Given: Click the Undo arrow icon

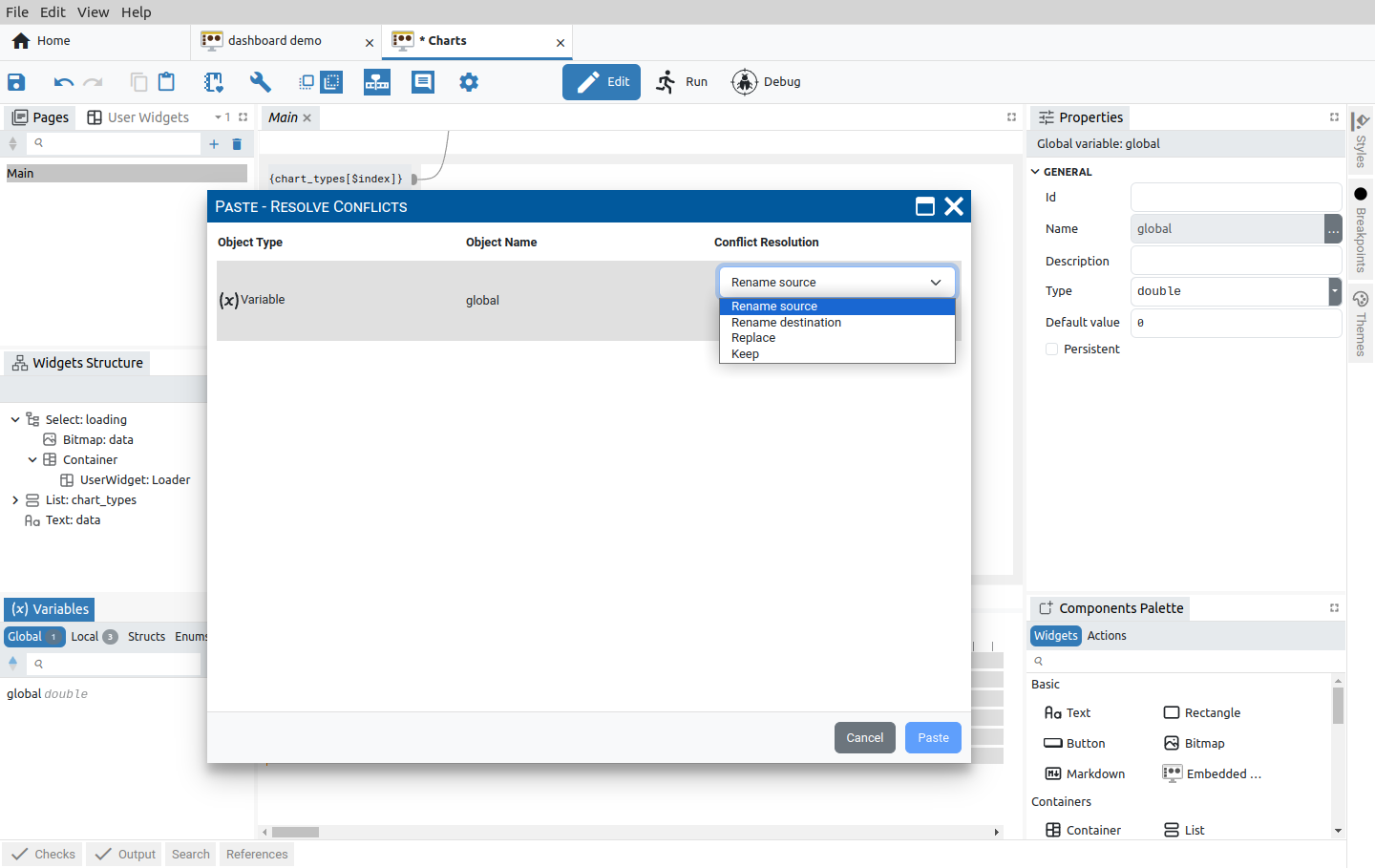Looking at the screenshot, I should click(x=64, y=82).
